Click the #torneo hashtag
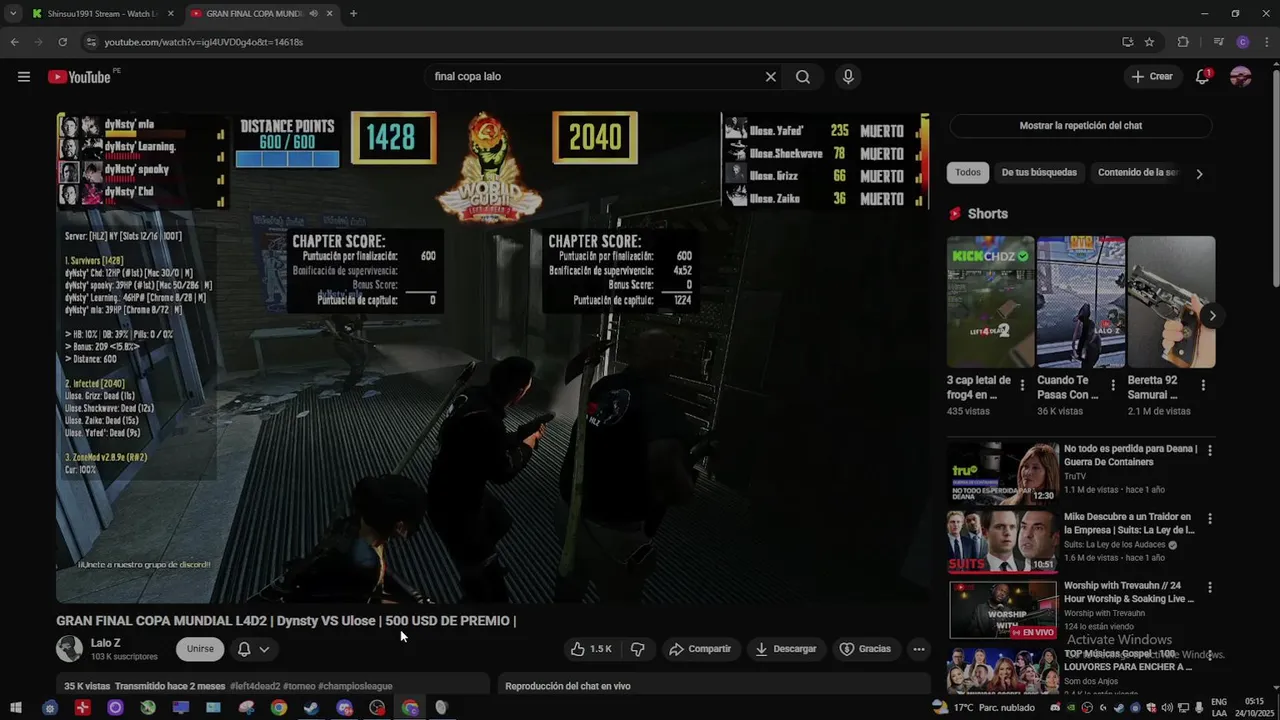 [299, 686]
